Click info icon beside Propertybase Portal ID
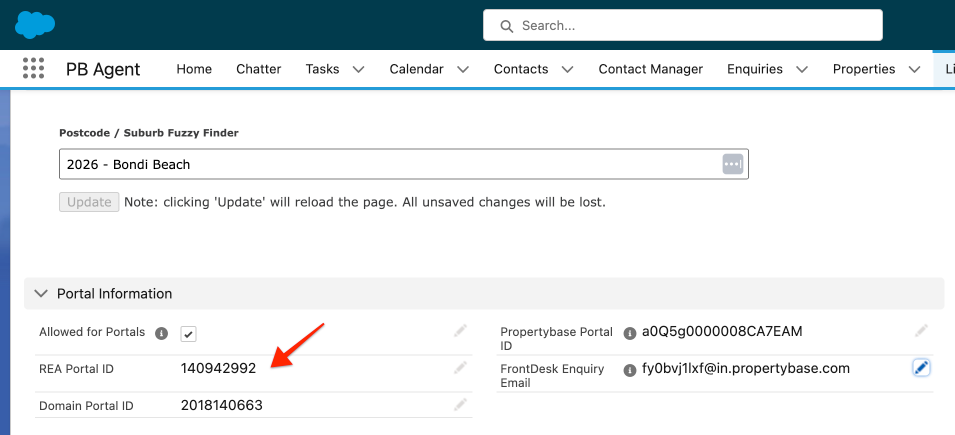This screenshot has width=955, height=435. pyautogui.click(x=630, y=332)
